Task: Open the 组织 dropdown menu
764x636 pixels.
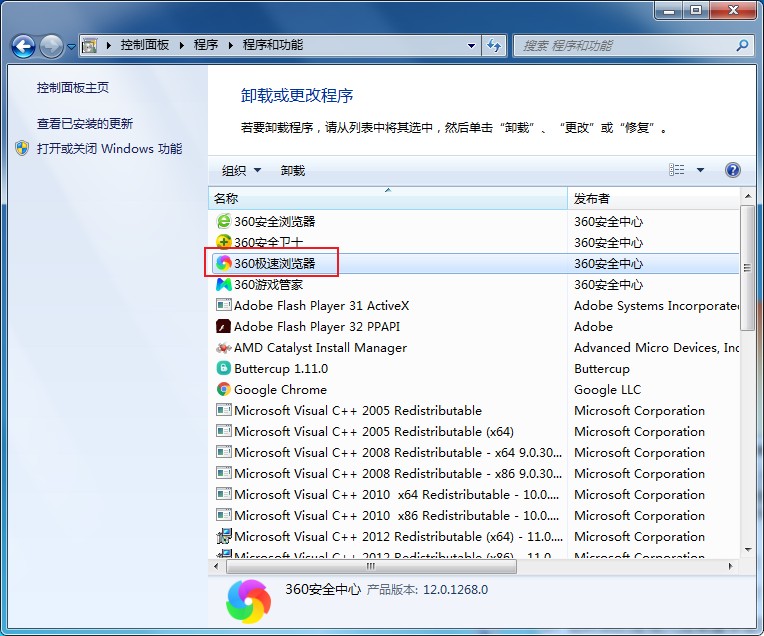Action: click(x=241, y=170)
